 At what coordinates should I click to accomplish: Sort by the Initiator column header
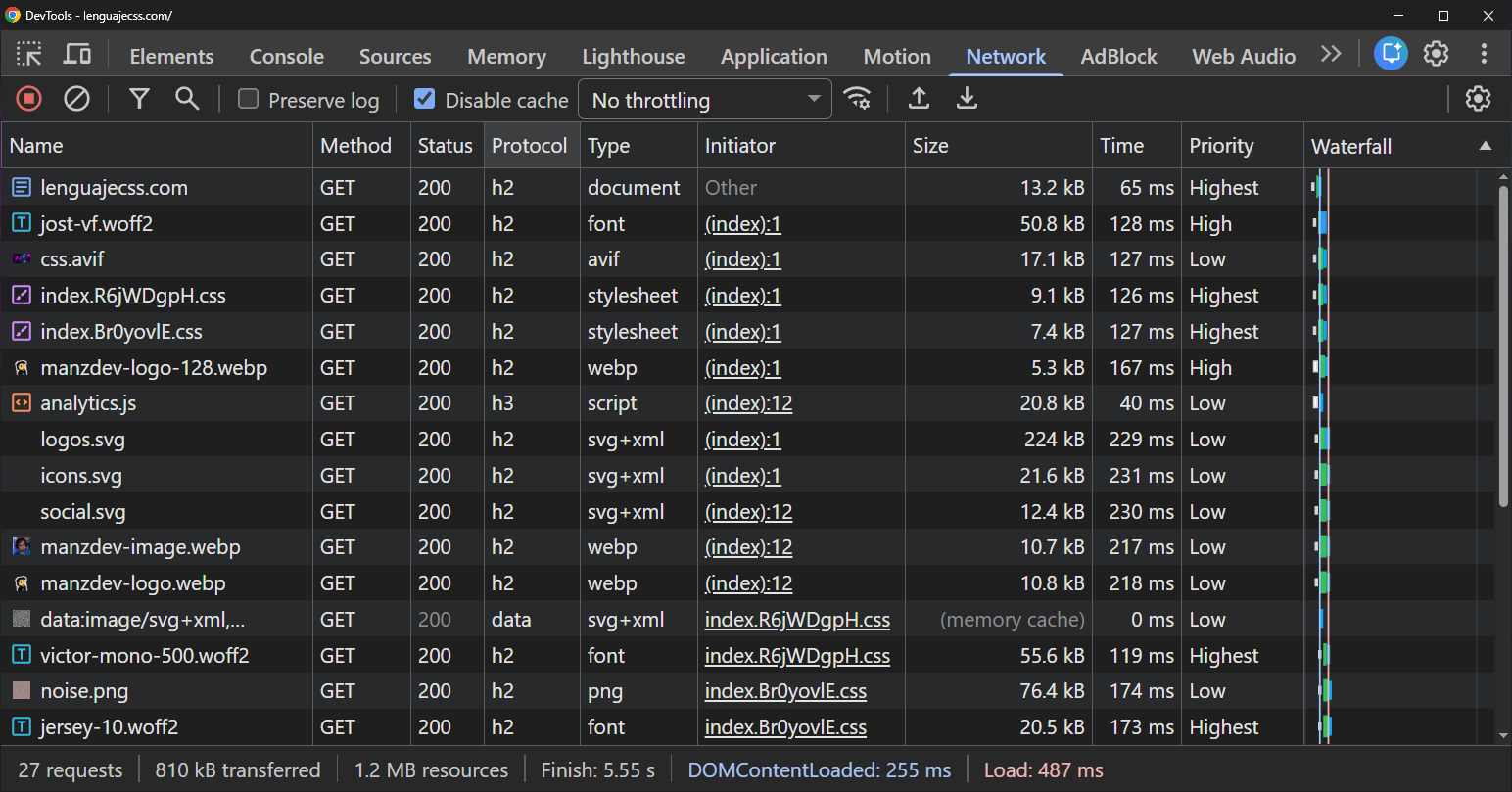[801, 145]
